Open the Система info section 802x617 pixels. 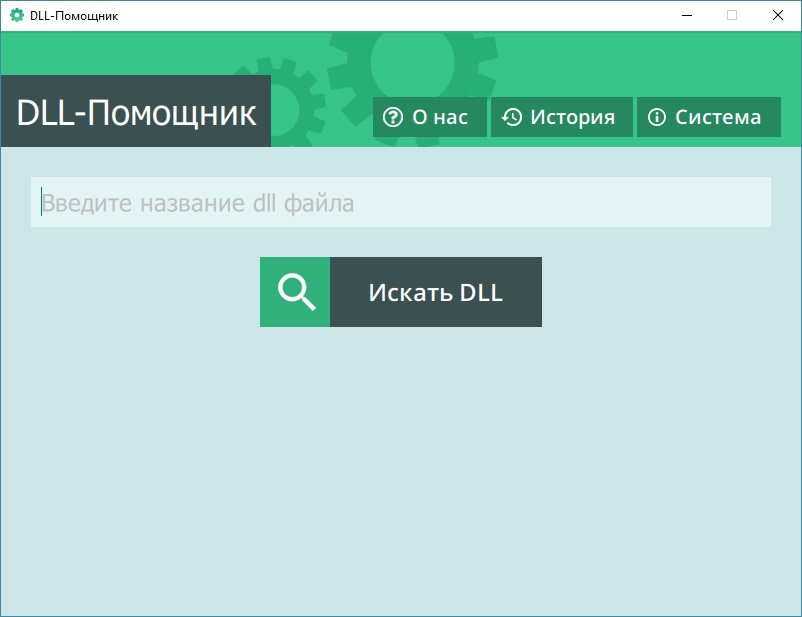[x=708, y=117]
